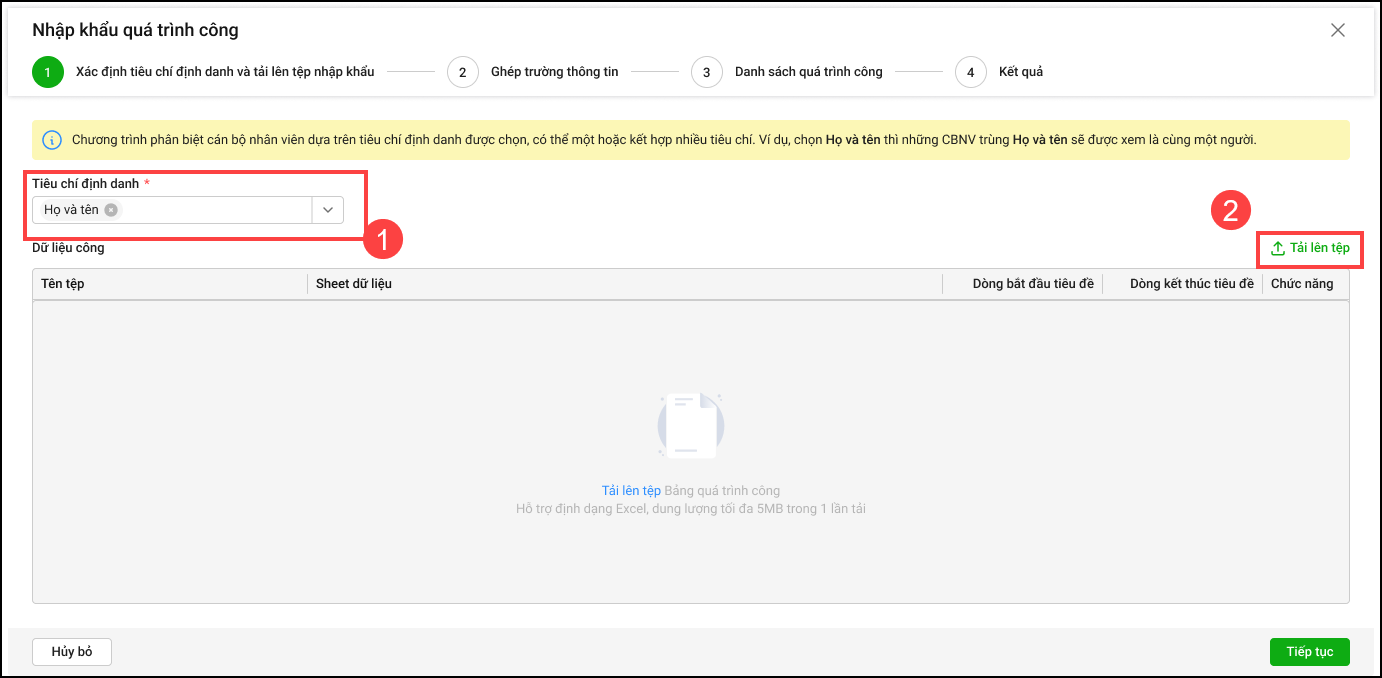Click the Tên tệp column header

click(63, 284)
